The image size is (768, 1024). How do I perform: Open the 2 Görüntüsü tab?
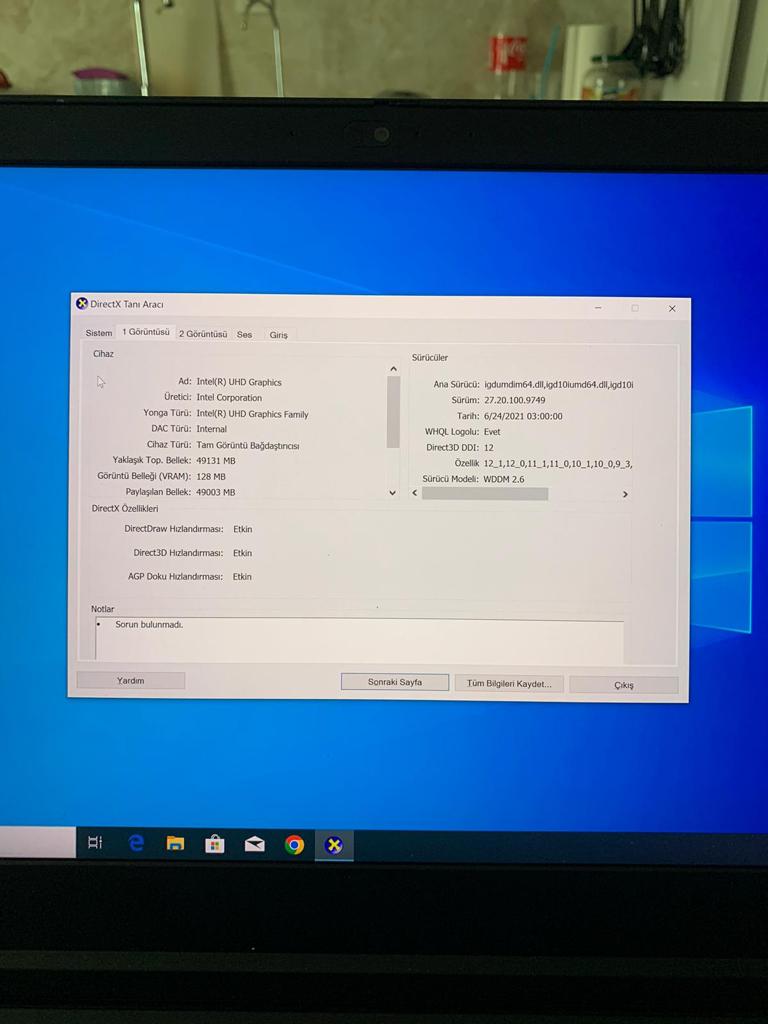point(203,334)
